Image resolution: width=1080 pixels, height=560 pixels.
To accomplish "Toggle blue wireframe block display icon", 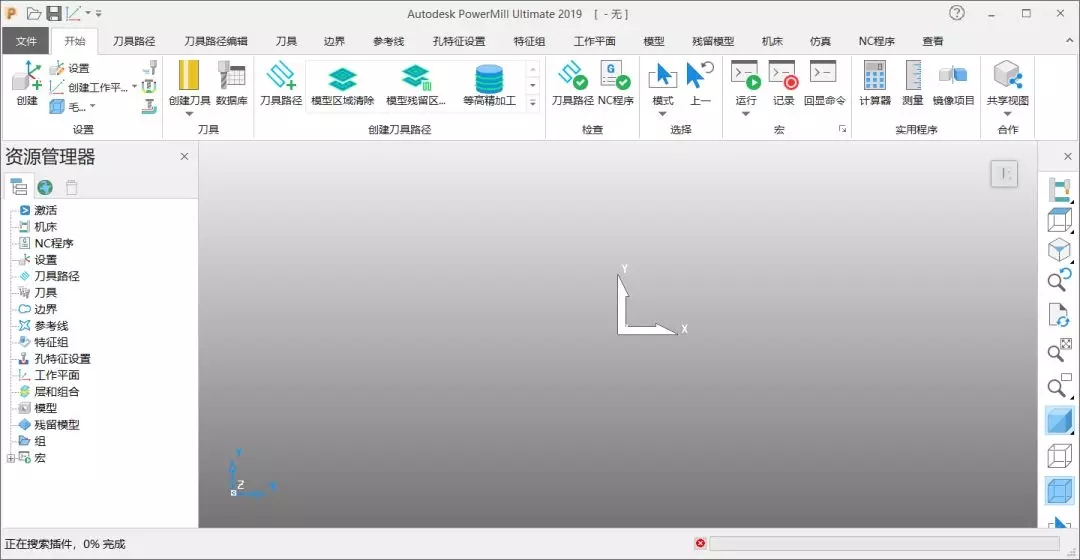I will pyautogui.click(x=1059, y=491).
